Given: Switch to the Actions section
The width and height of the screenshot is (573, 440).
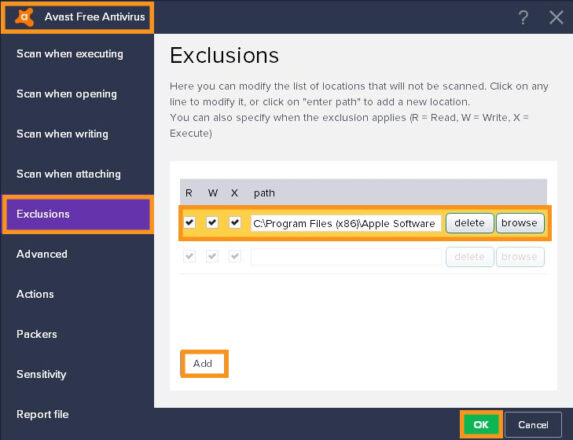Looking at the screenshot, I should click(35, 294).
